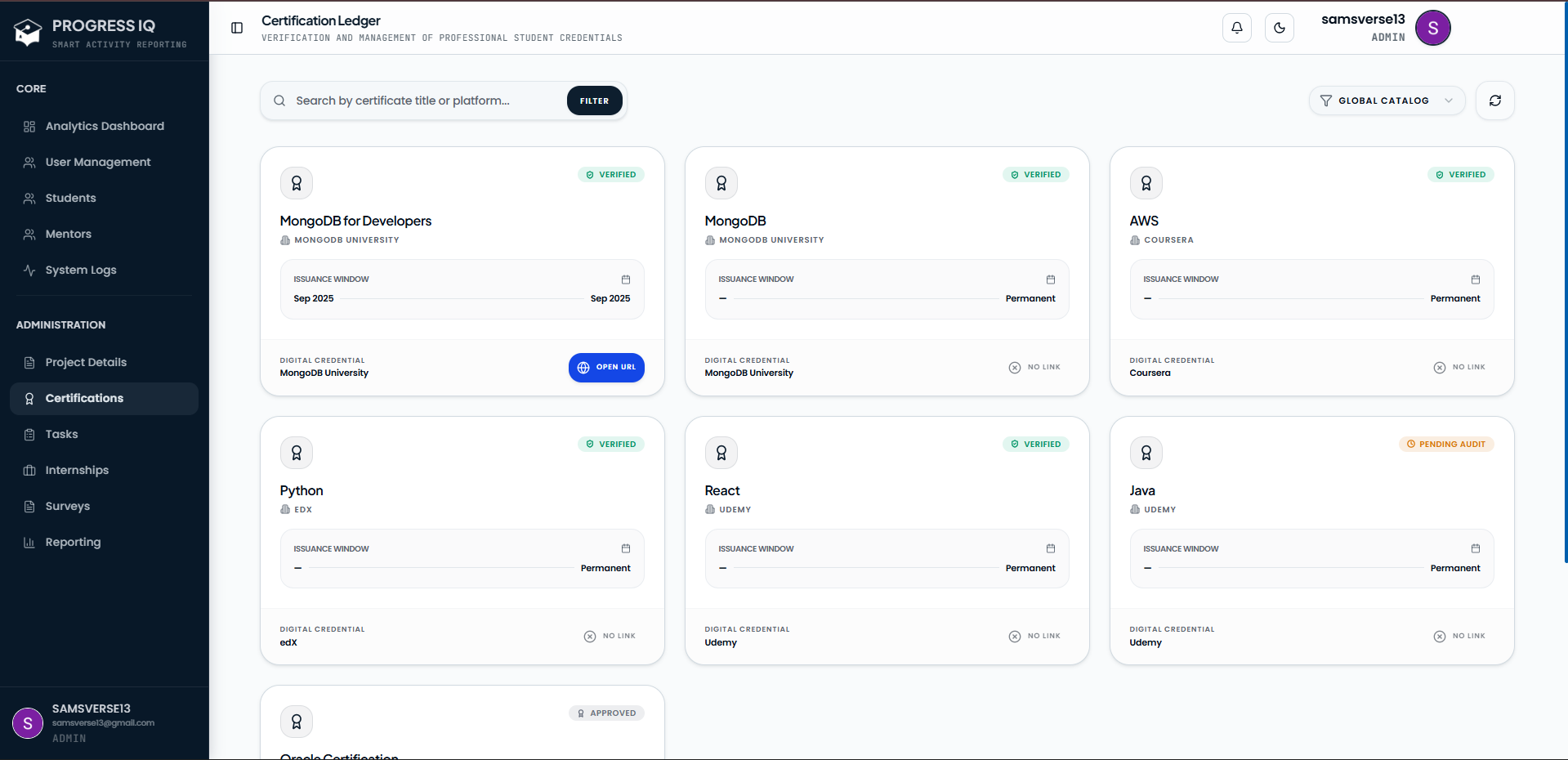
Task: Click the calendar icon on the Python card
Action: coord(626,548)
